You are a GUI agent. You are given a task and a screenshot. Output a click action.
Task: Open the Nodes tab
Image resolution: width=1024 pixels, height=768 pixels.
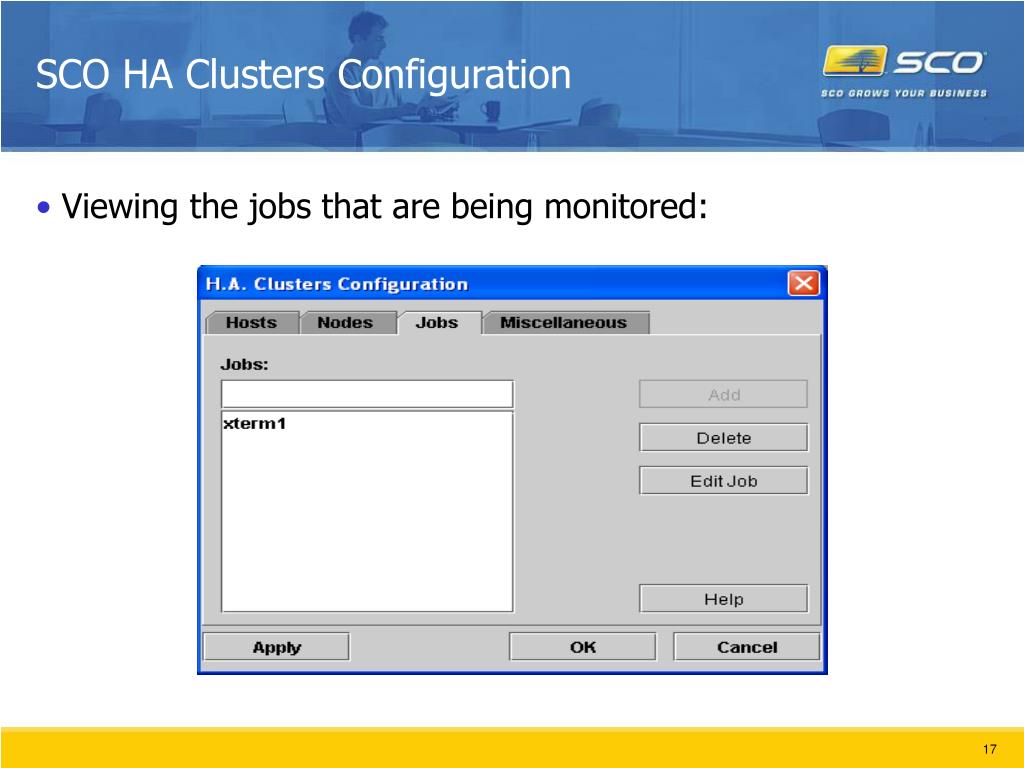(346, 323)
